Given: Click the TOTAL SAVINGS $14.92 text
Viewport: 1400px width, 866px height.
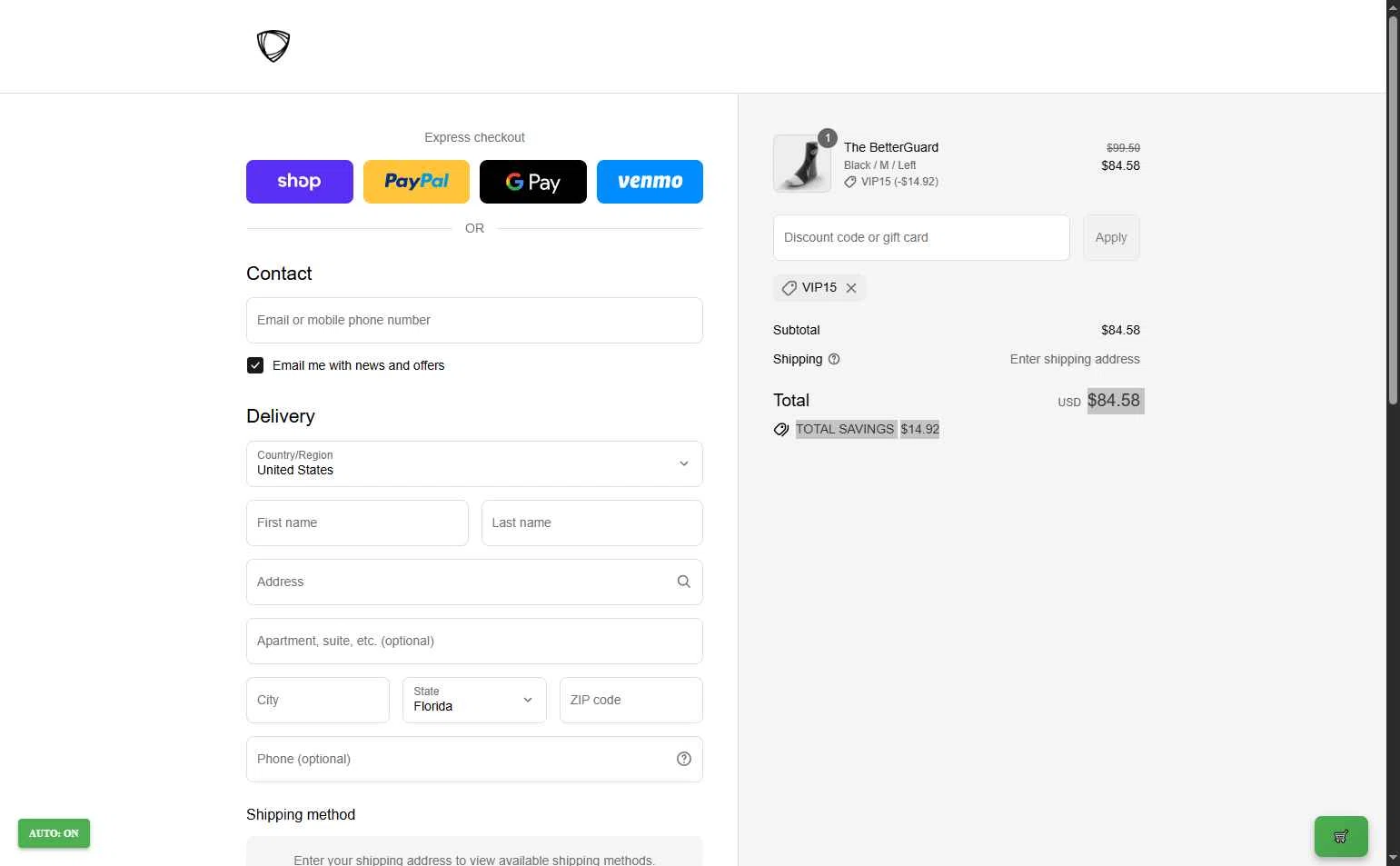Looking at the screenshot, I should click(x=868, y=429).
